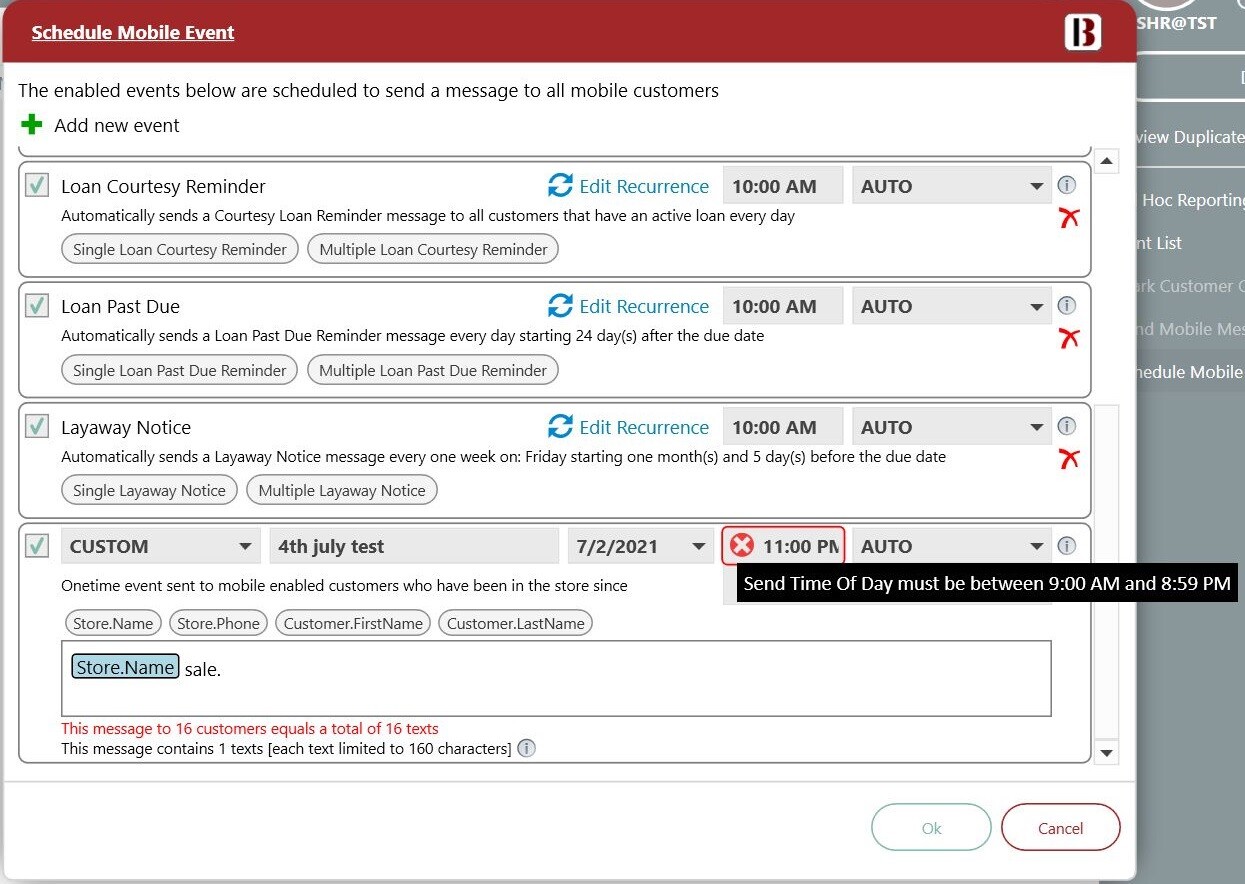Select the Single Loan Past Due Reminder tag
1245x884 pixels.
(x=180, y=370)
